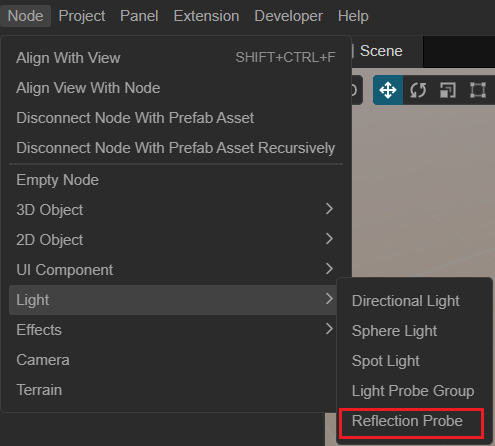Select the Move (translate) gizmo tool
Viewport: 495px width, 446px height.
coord(388,90)
